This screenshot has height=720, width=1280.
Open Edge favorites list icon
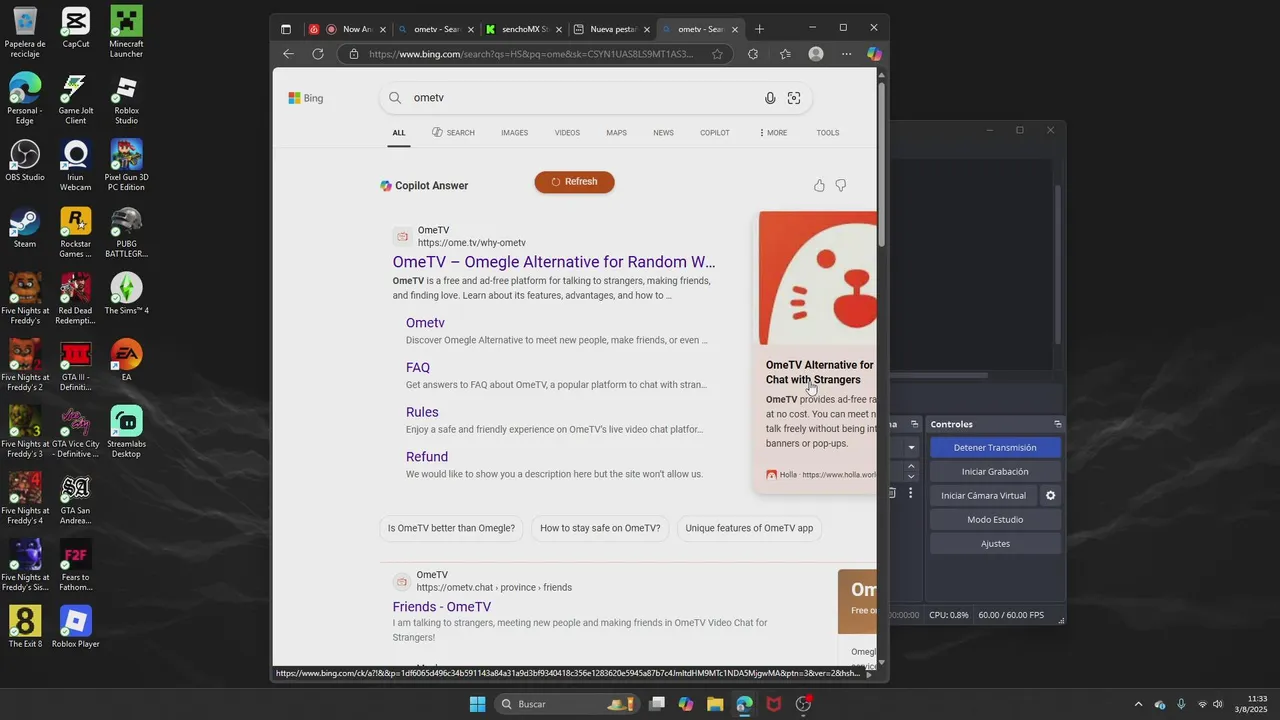785,54
